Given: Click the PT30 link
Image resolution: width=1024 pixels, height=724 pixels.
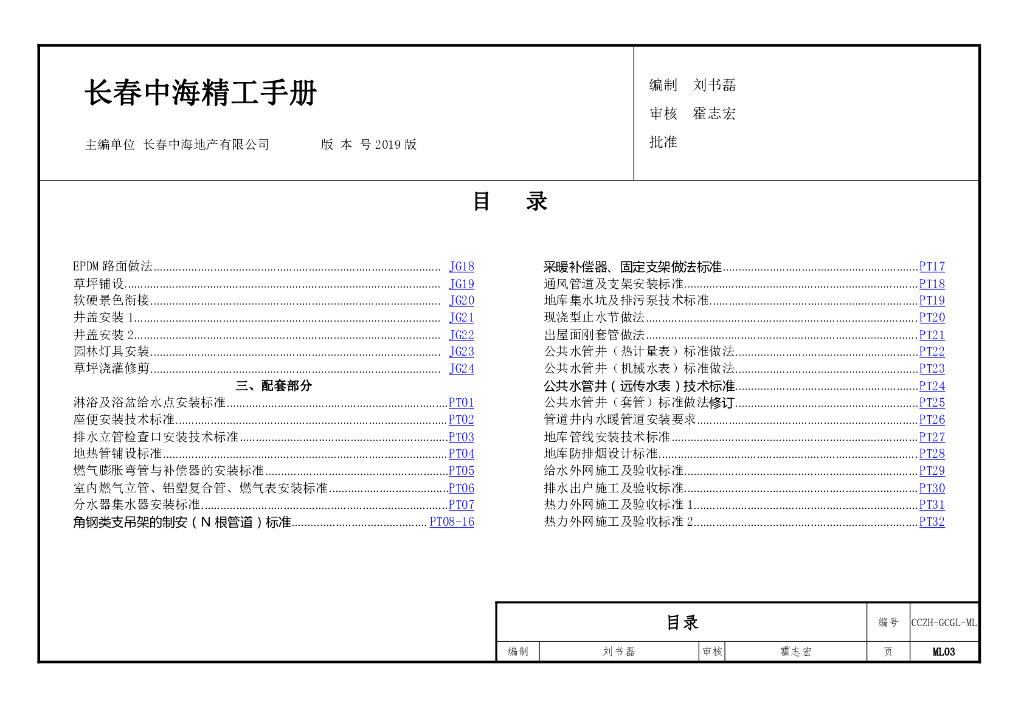Looking at the screenshot, I should click(932, 488).
